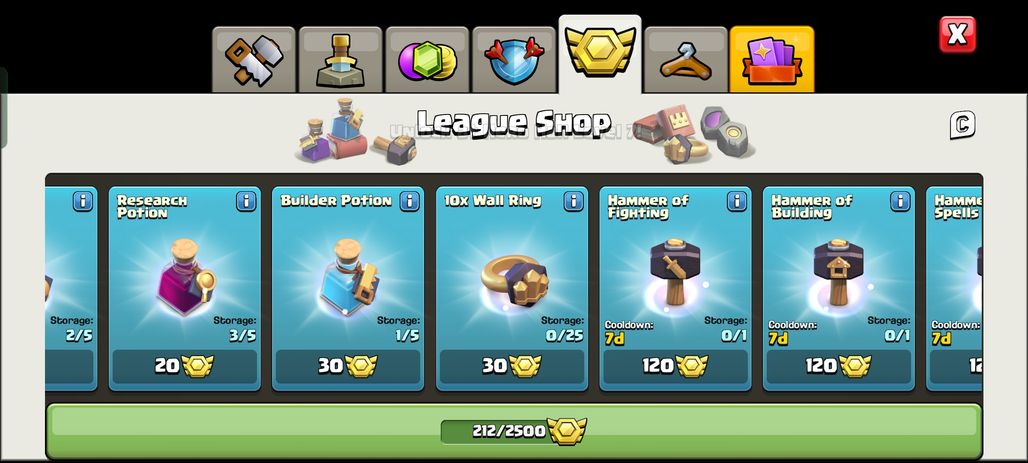This screenshot has width=1028, height=463.
Task: Click the league medals progress bar
Action: pos(513,431)
